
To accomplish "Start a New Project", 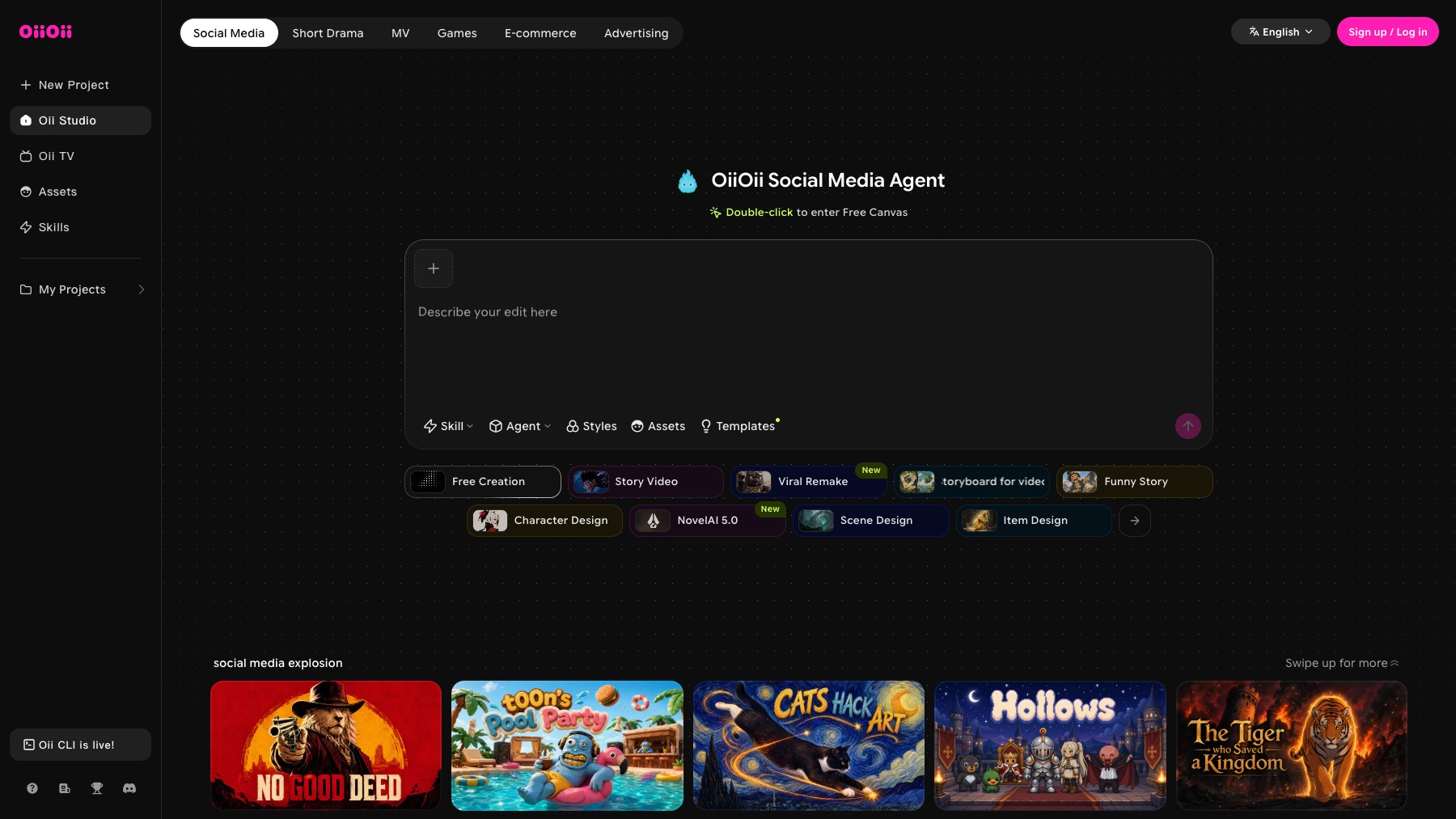I will [80, 85].
